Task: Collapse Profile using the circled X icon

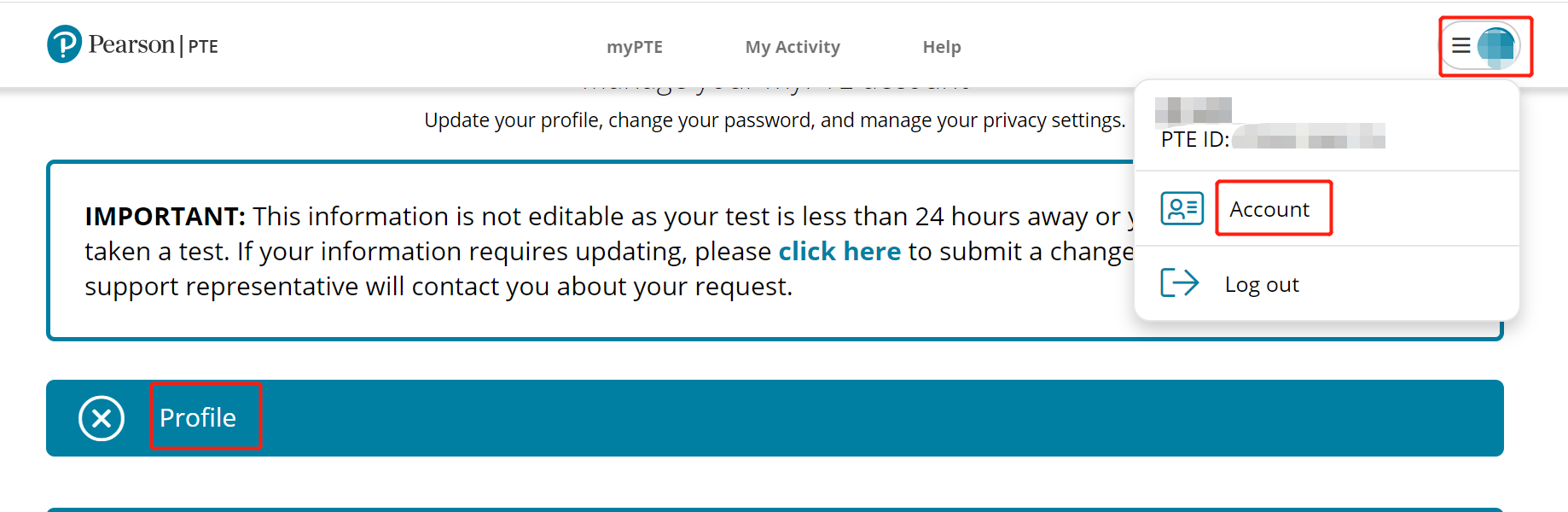Action: [102, 418]
